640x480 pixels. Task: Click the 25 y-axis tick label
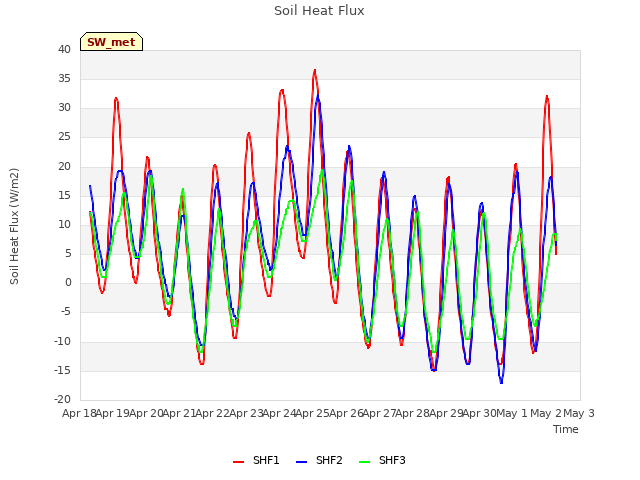point(64,137)
